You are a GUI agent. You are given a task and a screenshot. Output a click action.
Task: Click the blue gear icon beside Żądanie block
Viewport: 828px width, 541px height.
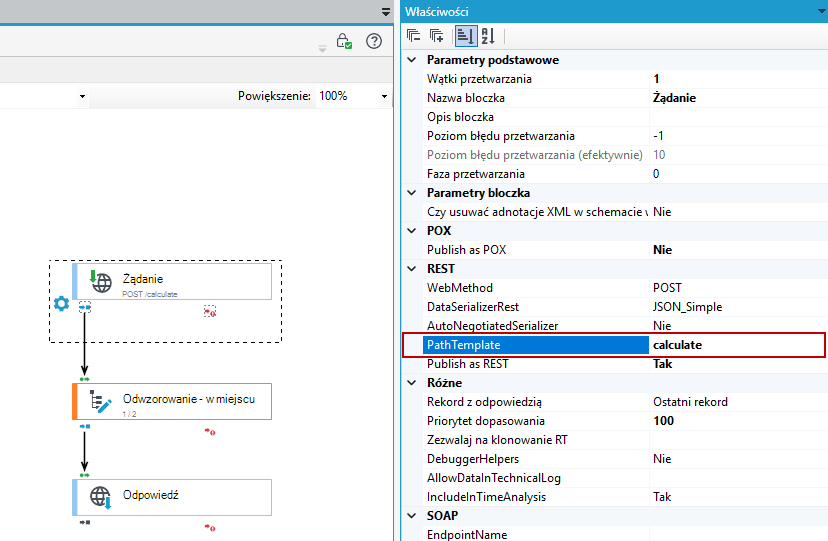61,303
